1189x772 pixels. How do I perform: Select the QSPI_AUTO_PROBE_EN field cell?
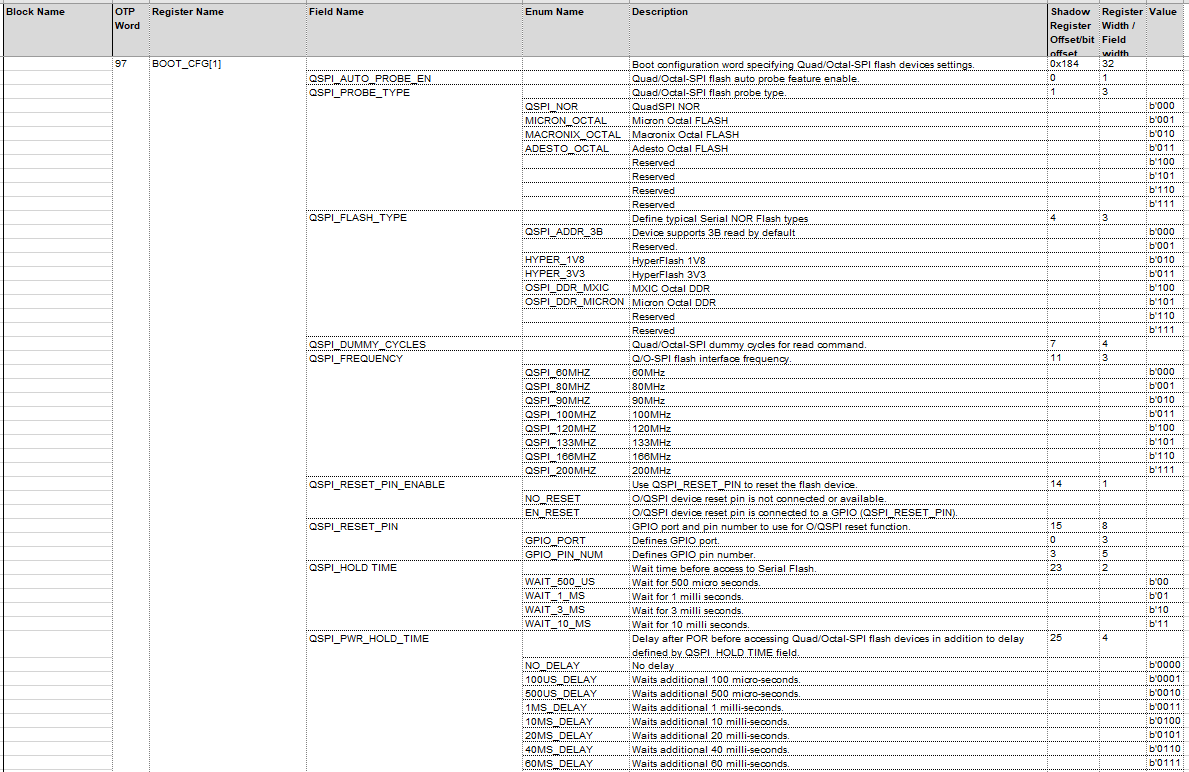(414, 79)
